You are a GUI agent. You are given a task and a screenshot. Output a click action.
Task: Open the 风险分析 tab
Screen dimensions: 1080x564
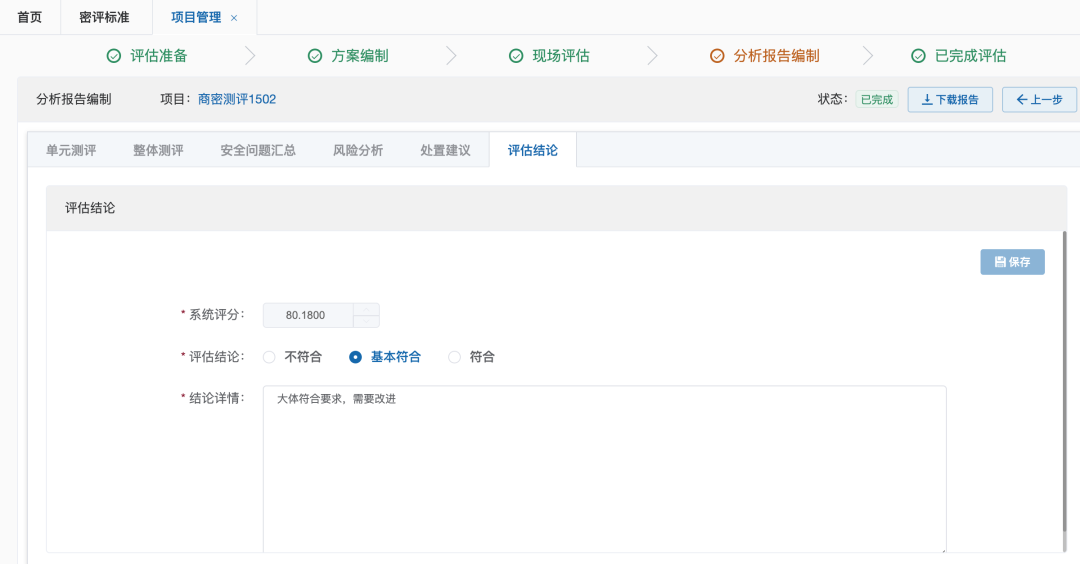(x=358, y=150)
